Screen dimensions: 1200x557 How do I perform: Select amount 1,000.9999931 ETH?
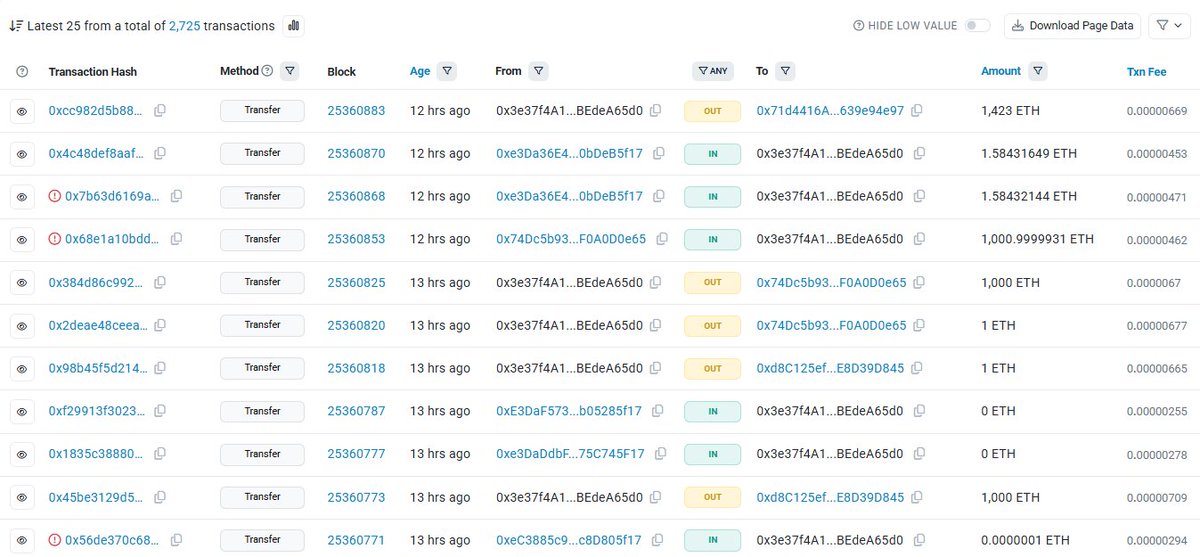click(1037, 239)
